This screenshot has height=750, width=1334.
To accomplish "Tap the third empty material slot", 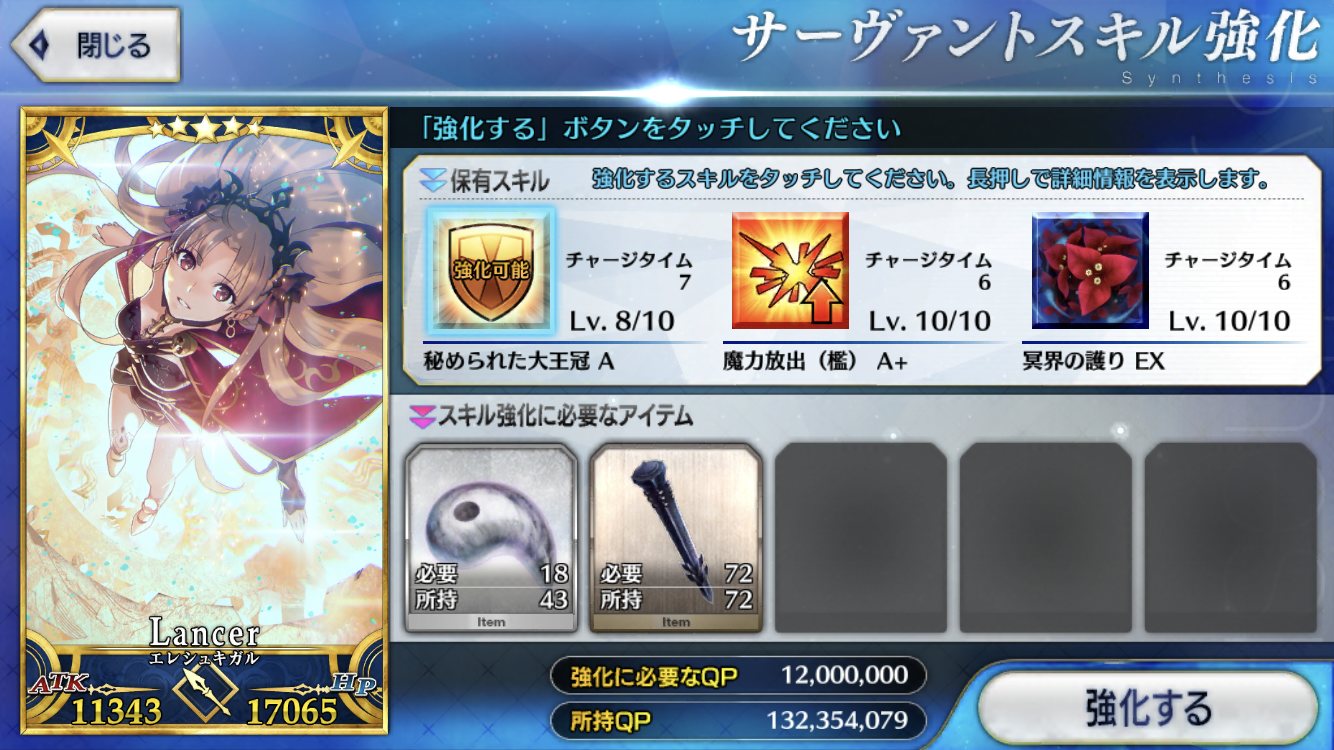I will (861, 538).
